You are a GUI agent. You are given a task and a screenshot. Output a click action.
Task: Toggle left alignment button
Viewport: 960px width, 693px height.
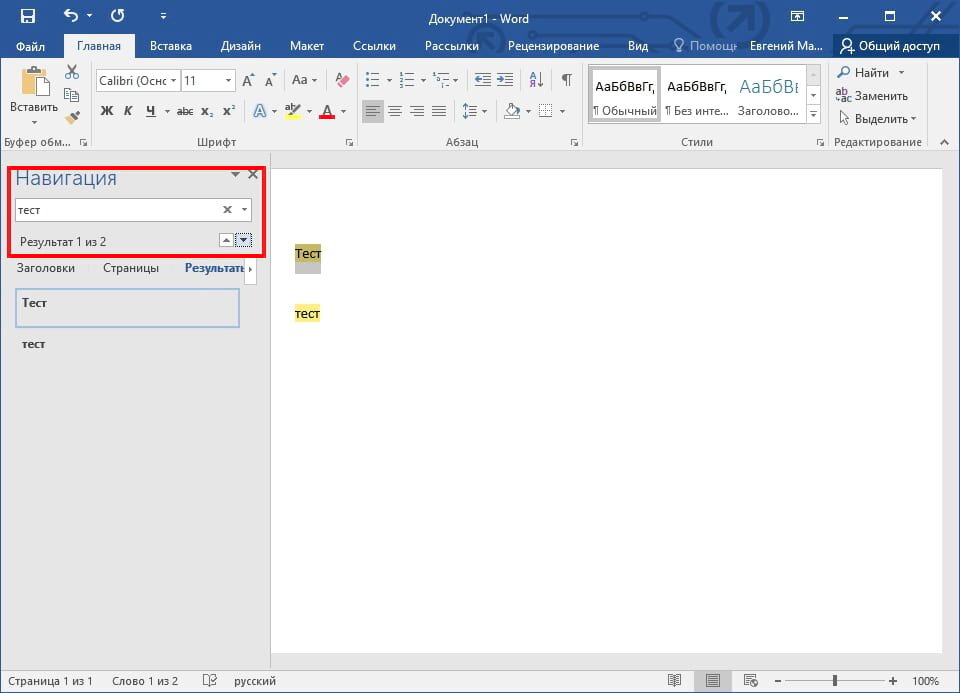(x=373, y=111)
